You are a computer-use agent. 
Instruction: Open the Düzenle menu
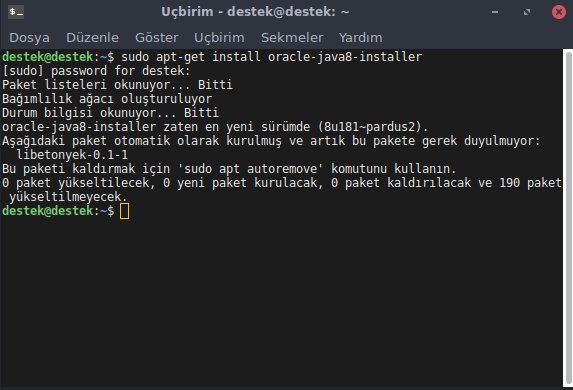pos(92,38)
